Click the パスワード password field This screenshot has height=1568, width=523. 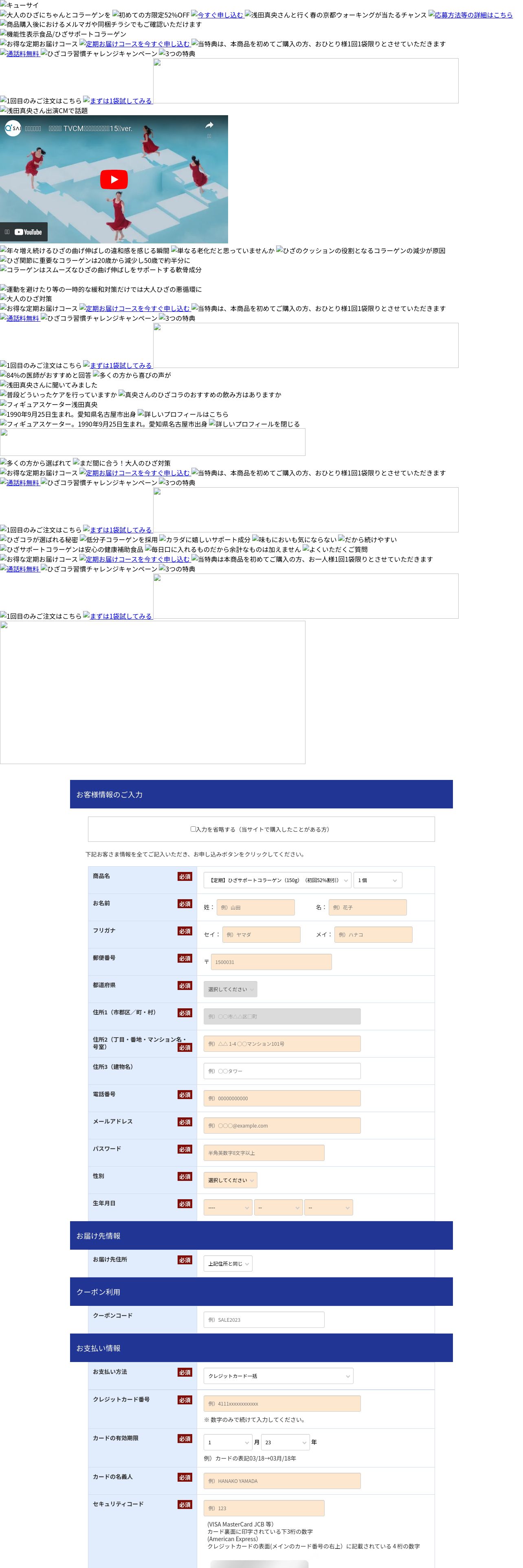click(264, 1152)
